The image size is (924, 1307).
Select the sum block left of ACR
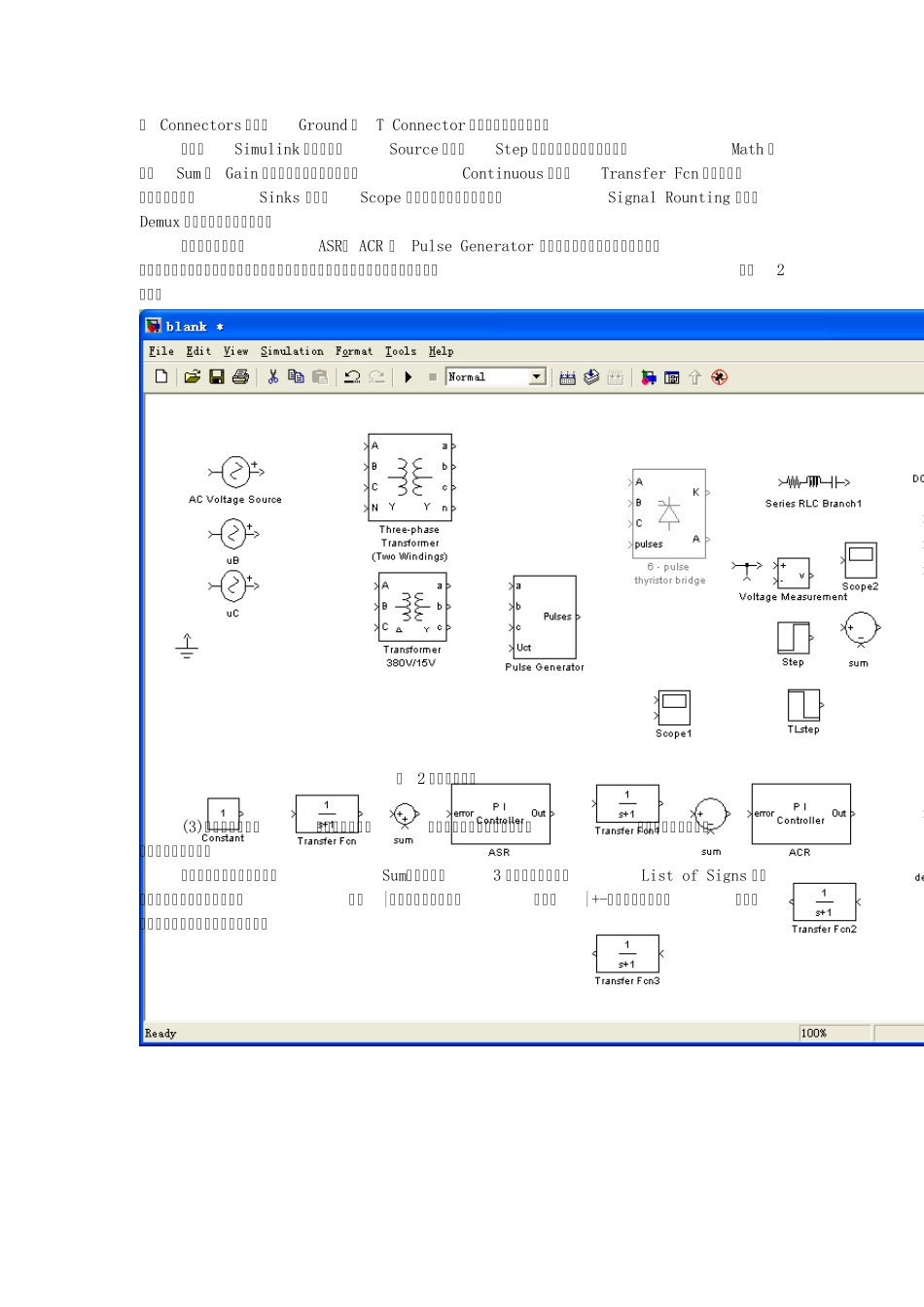[x=710, y=814]
